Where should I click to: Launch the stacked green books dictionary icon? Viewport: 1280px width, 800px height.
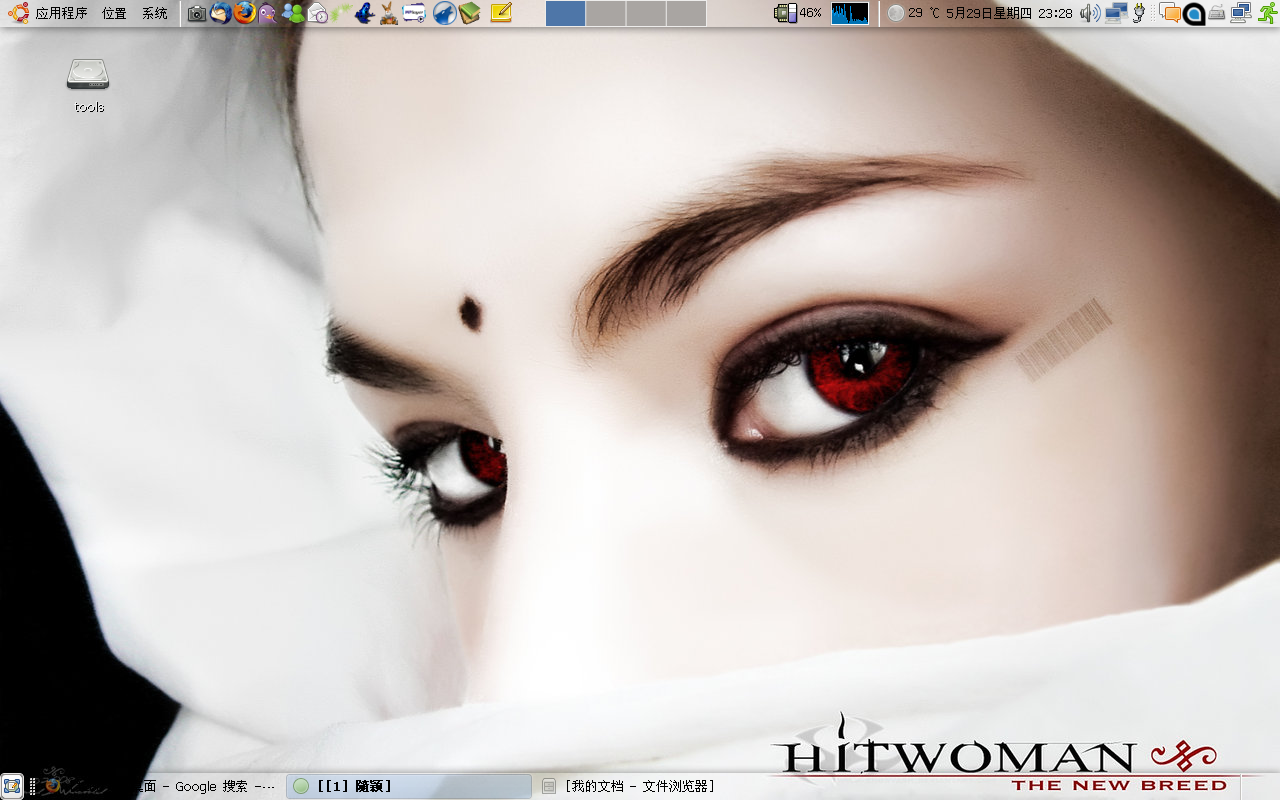tap(470, 13)
